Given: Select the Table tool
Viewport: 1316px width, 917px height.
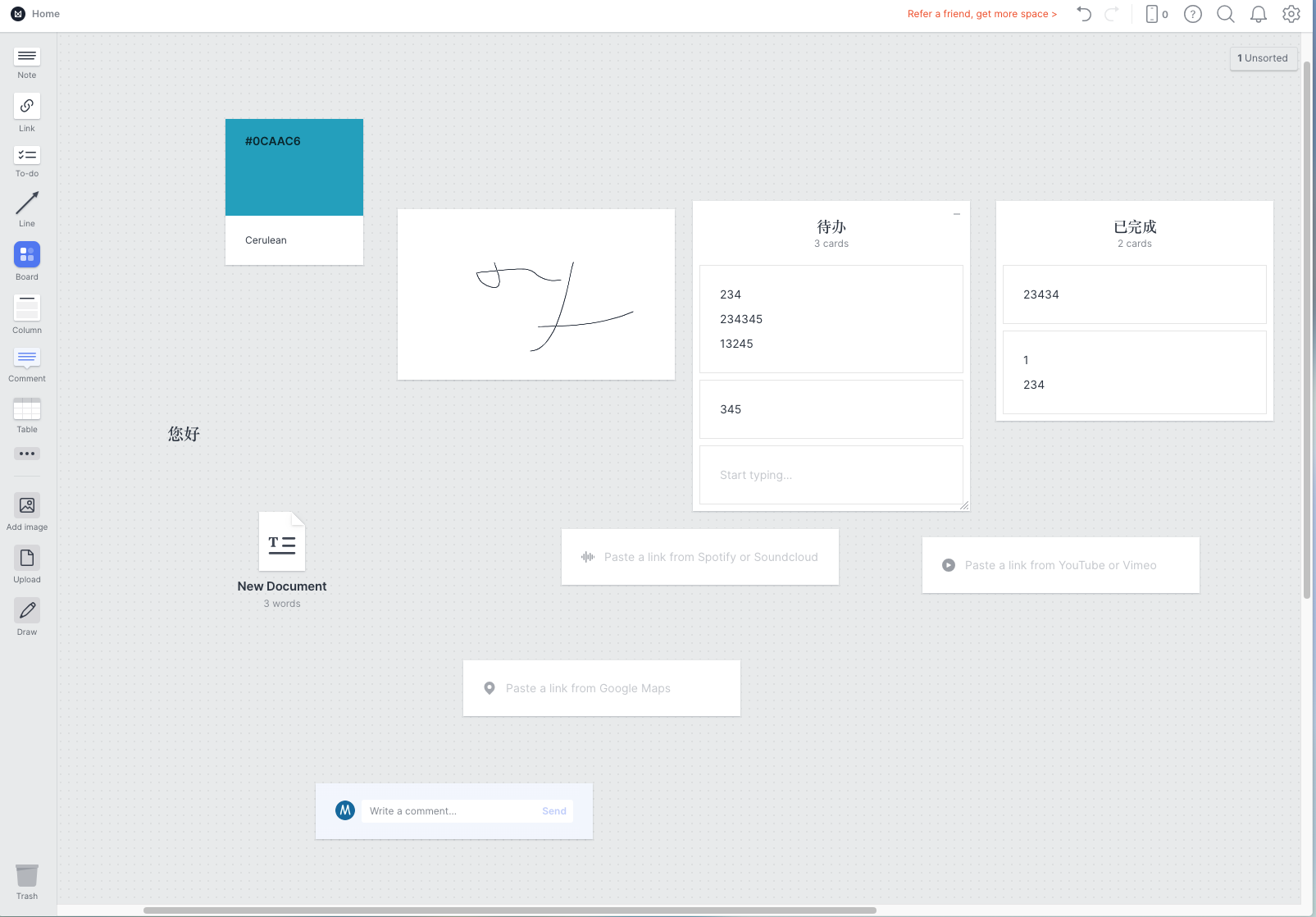Looking at the screenshot, I should [27, 409].
